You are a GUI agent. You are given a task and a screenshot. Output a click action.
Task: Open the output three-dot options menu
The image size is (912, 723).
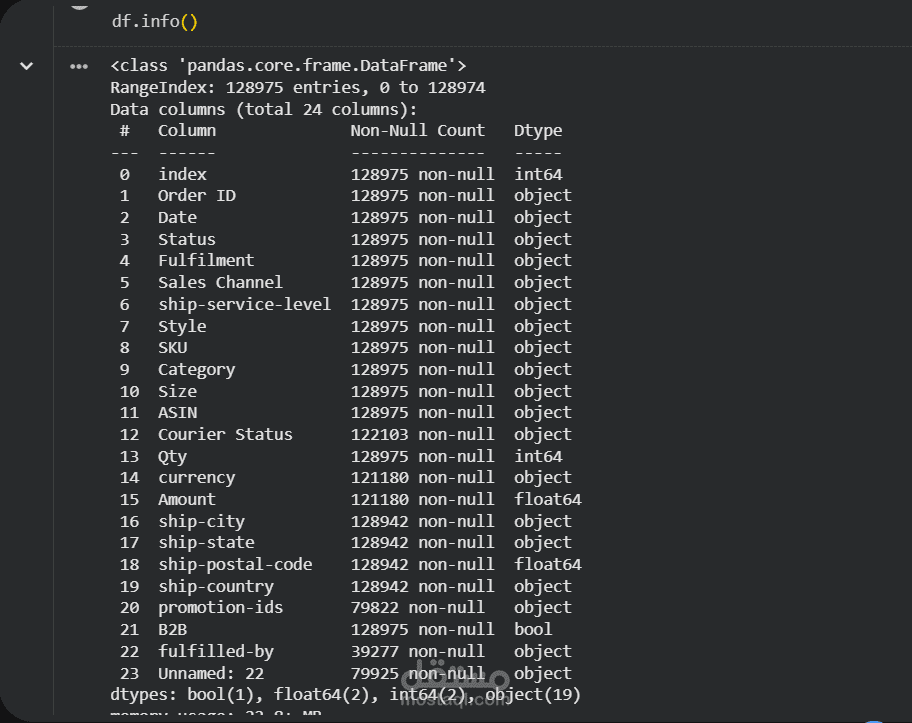(79, 66)
